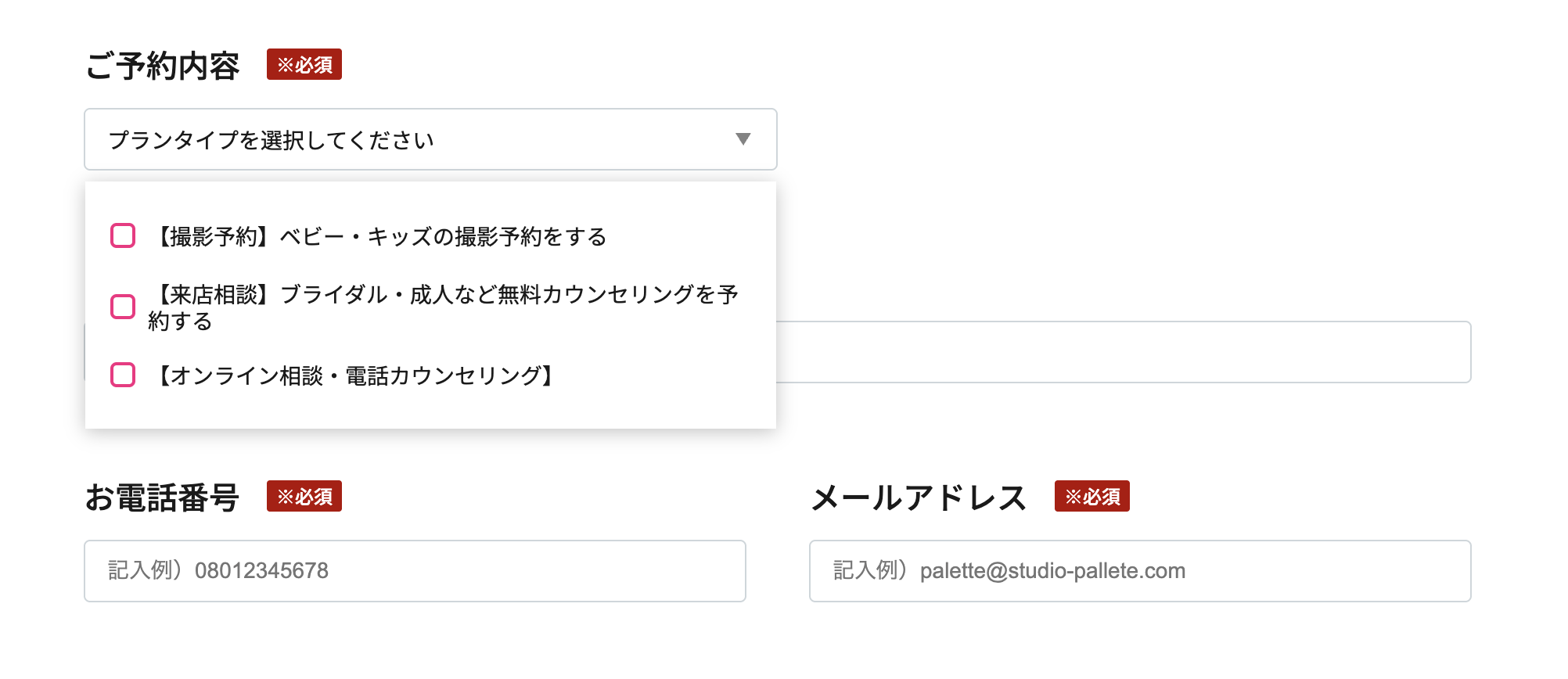This screenshot has width=1568, height=679.
Task: Check the 【撮影予約】 baby and kids checkbox
Action: tap(123, 235)
